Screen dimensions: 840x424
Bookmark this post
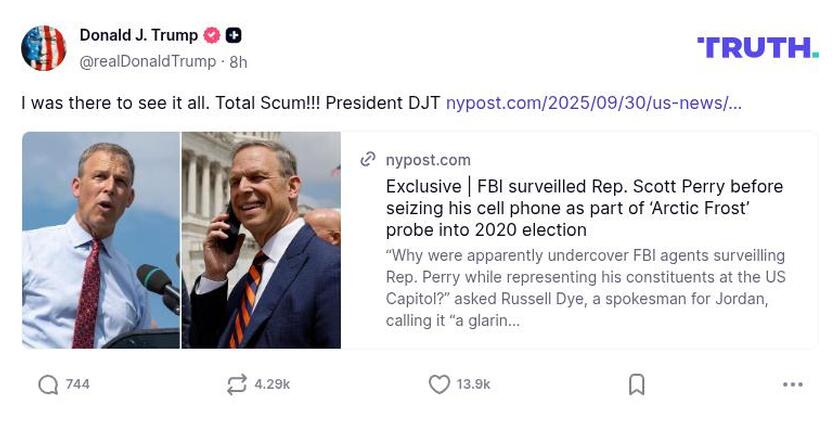click(636, 384)
